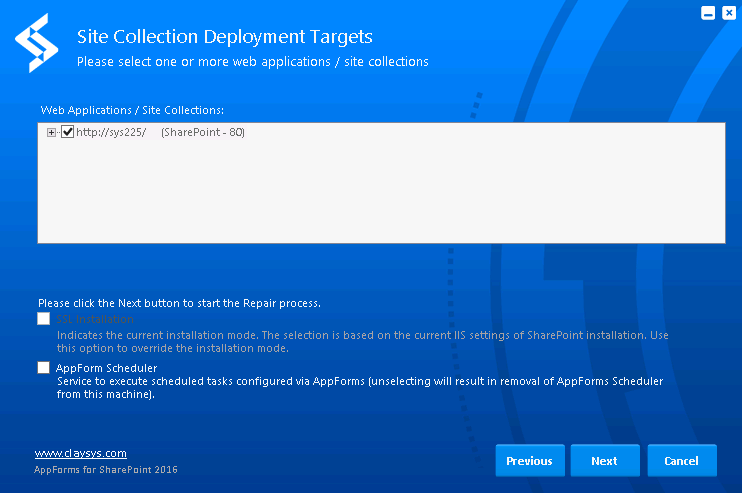Screen dimensions: 742x493
Task: Click Next to start the Repair process
Action: 605,460
